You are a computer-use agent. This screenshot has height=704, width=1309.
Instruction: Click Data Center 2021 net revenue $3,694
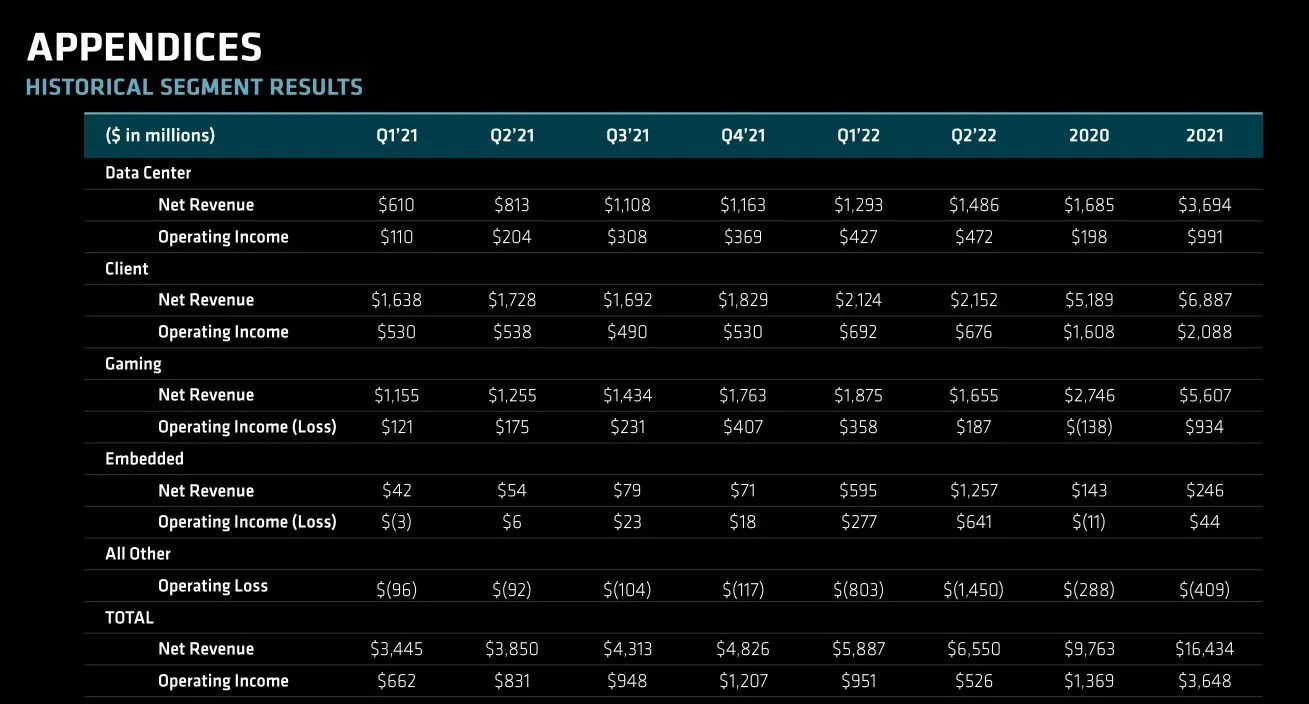click(1204, 205)
